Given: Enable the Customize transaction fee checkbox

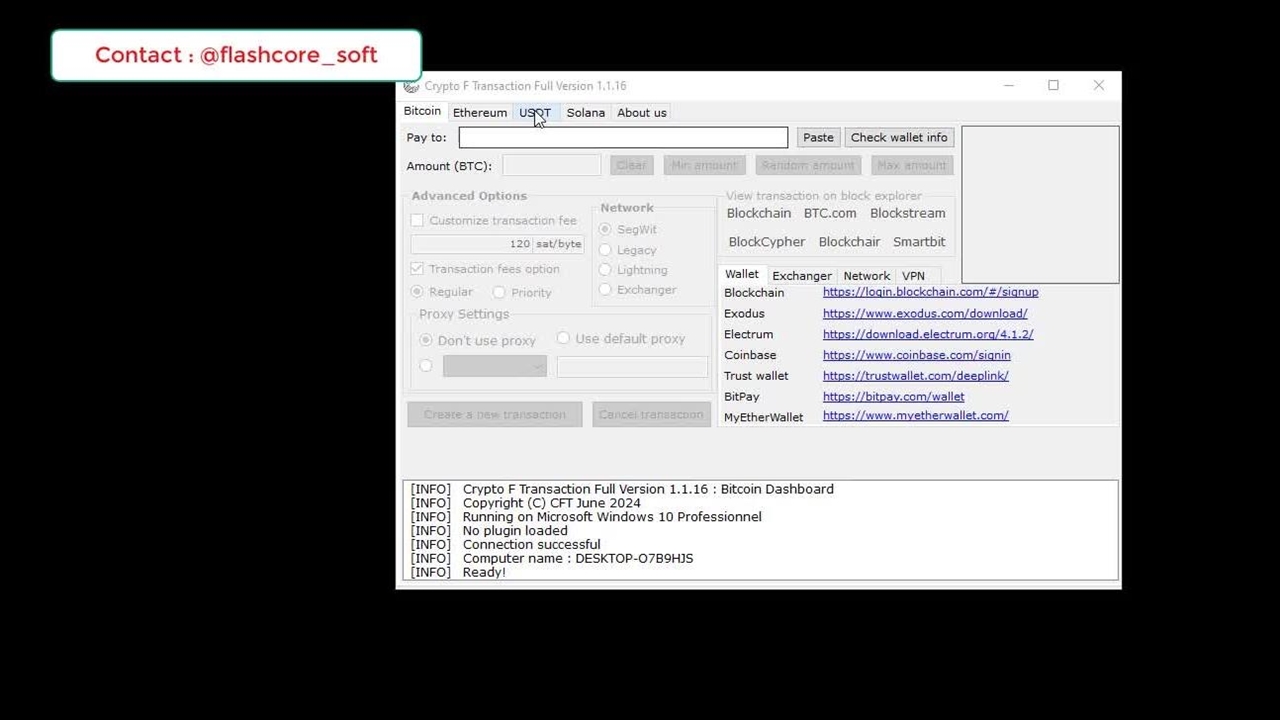Looking at the screenshot, I should point(418,221).
